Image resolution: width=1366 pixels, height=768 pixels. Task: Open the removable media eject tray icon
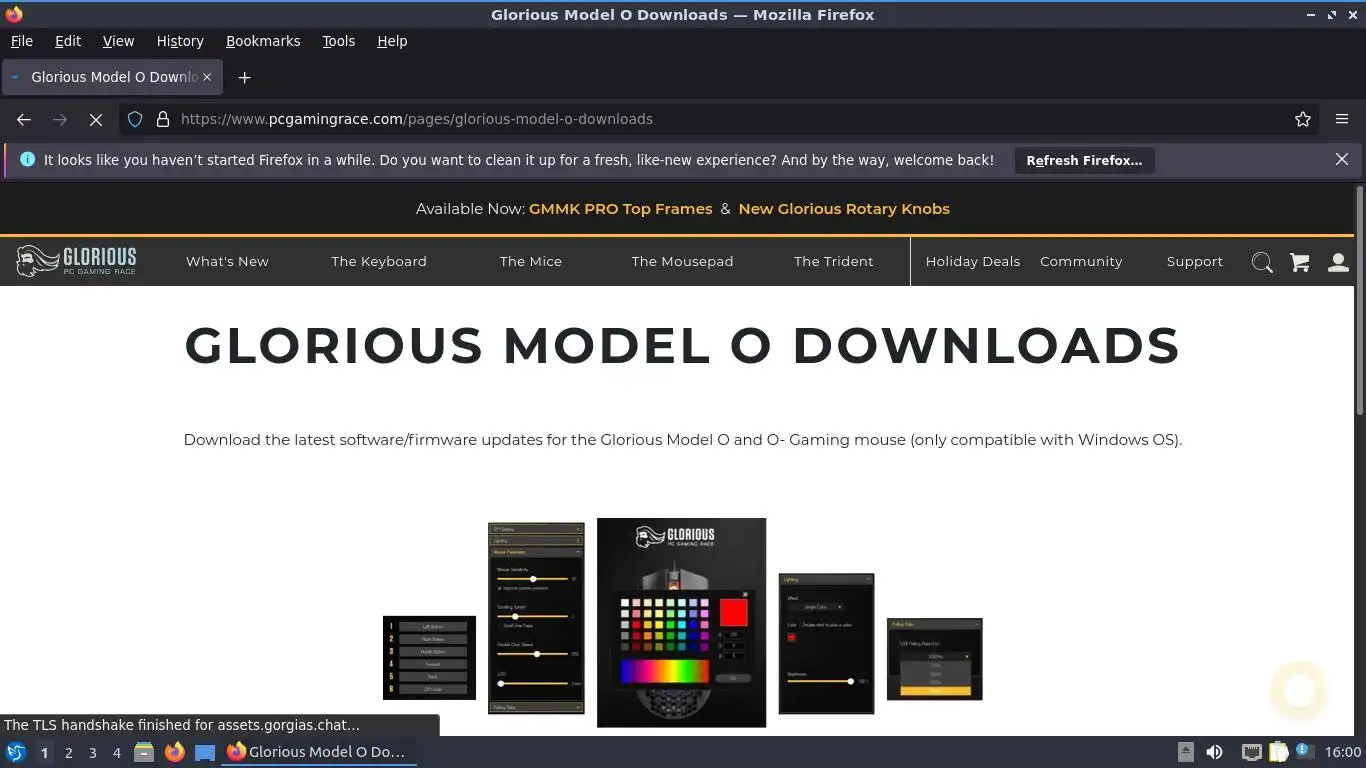(x=1186, y=752)
